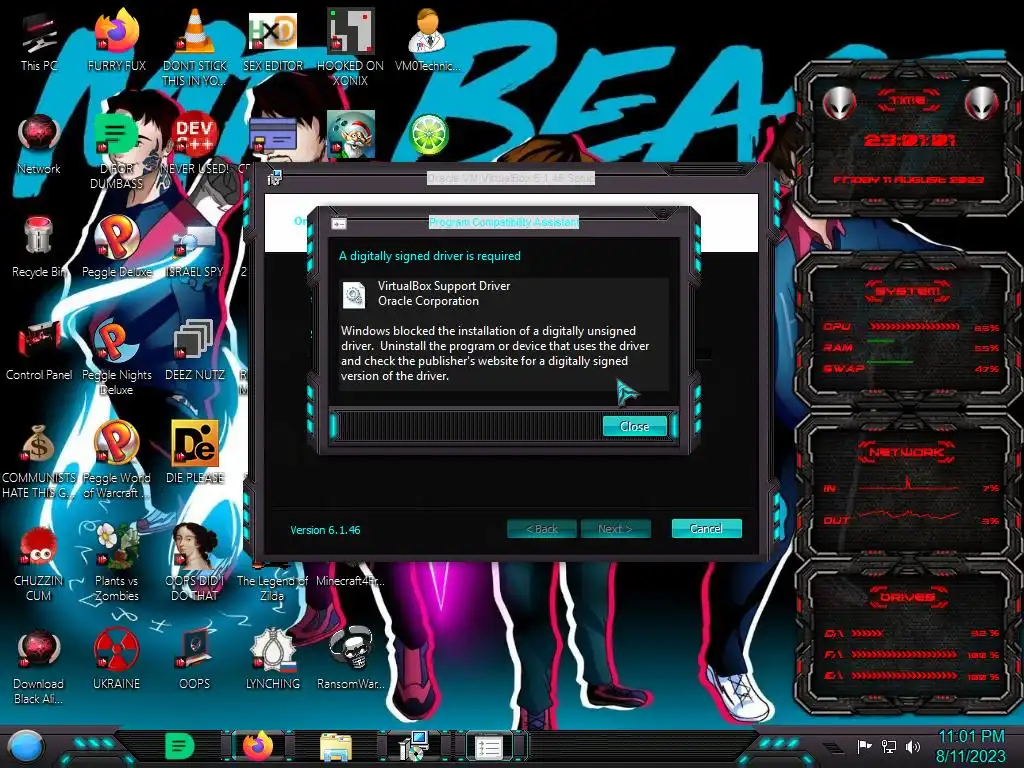Select the Network desktop icon
The width and height of the screenshot is (1024, 768).
point(39,145)
